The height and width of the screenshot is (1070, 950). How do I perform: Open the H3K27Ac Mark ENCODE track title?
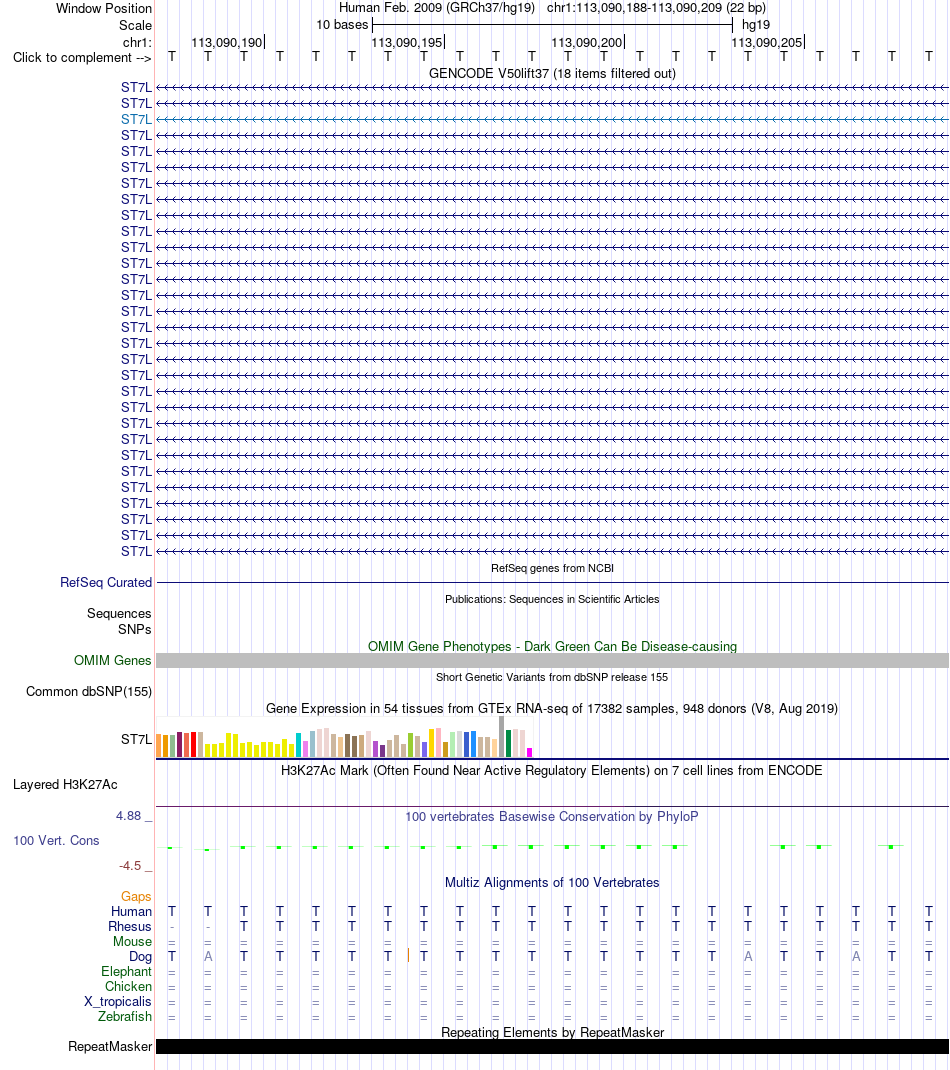click(551, 770)
